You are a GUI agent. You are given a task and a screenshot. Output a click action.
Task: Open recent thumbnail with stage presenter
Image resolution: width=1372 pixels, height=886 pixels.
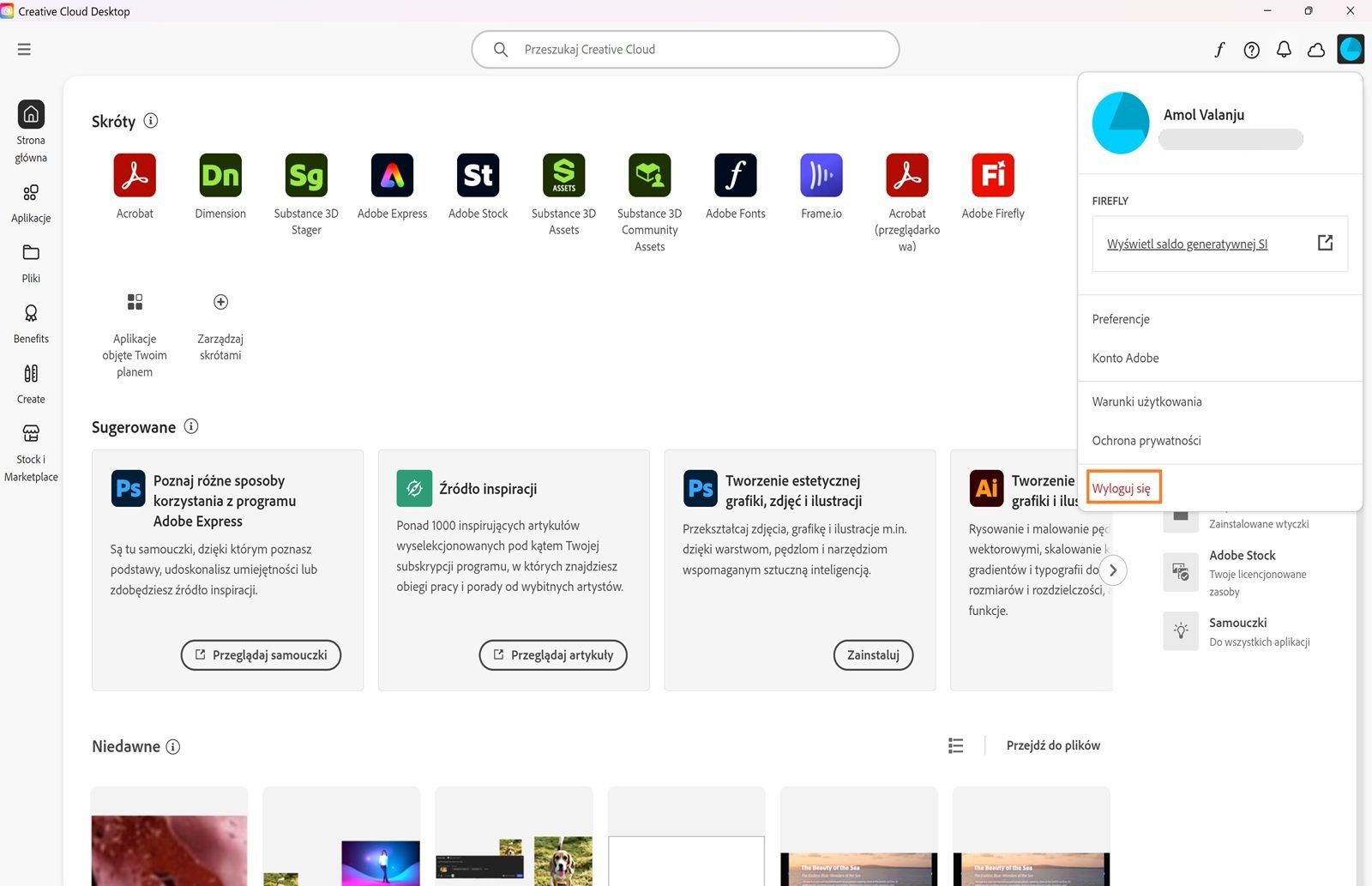pos(342,836)
